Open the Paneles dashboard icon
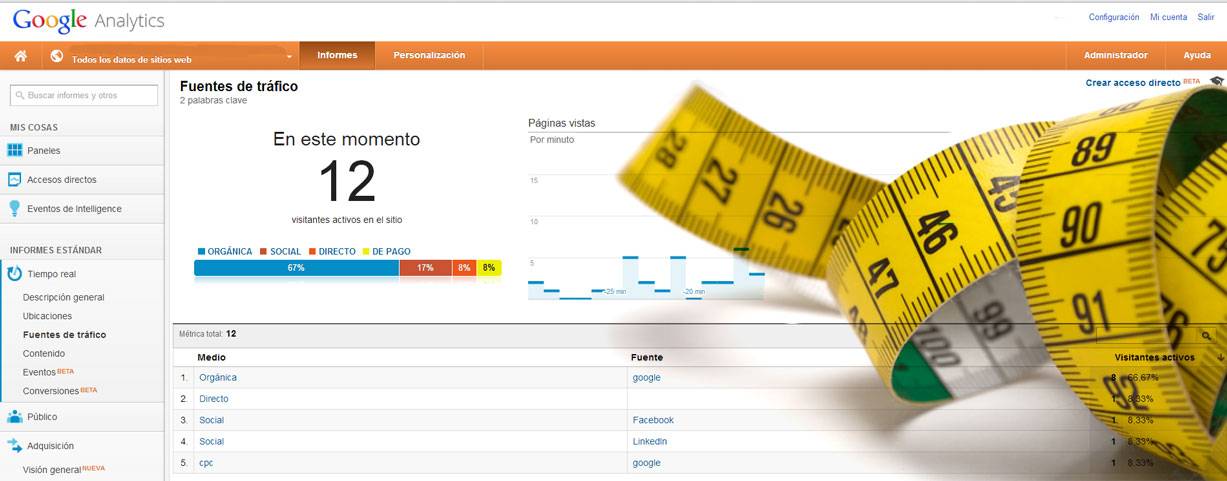The image size is (1227, 481). 15,150
